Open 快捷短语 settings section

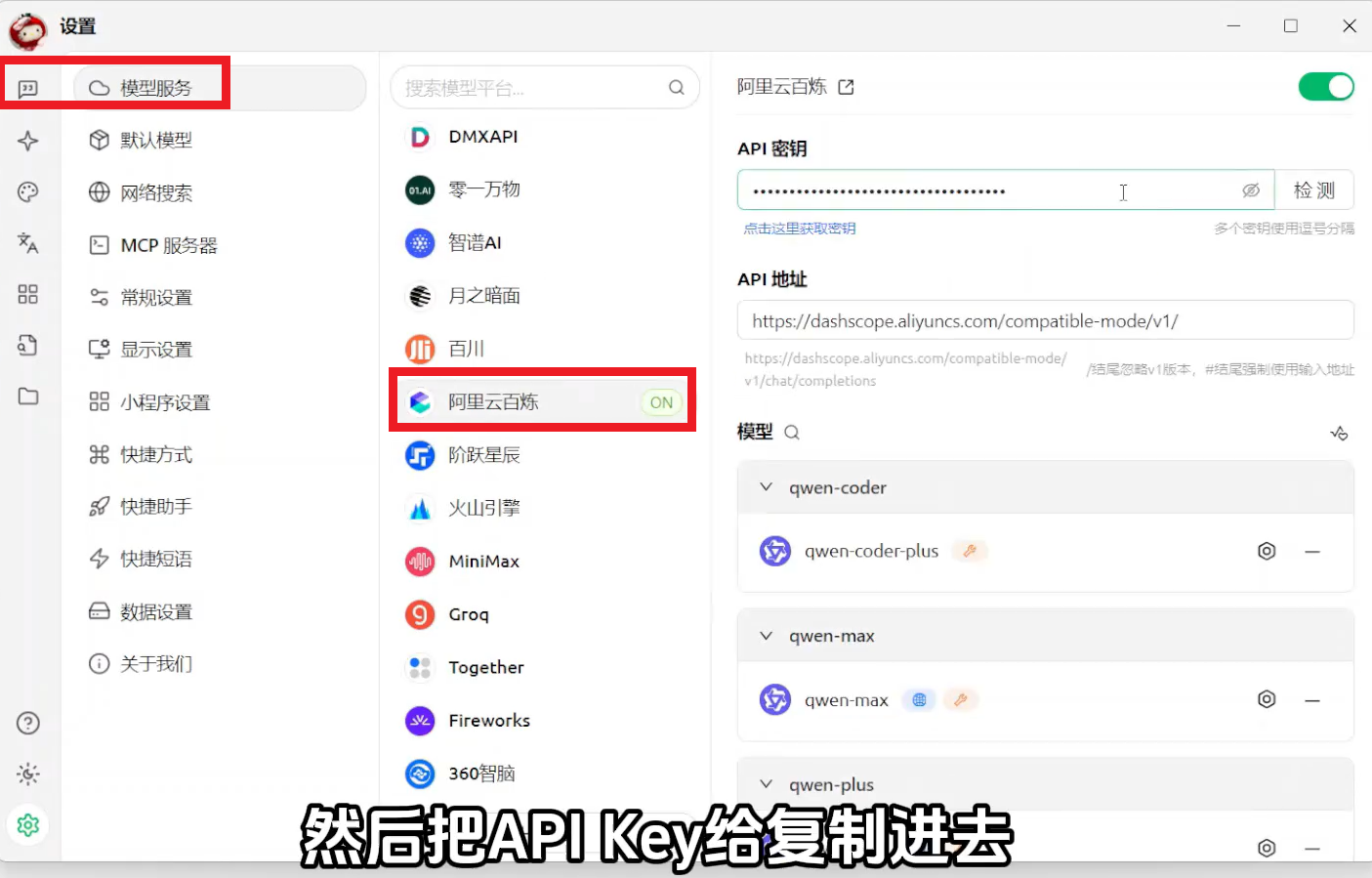pos(220,559)
